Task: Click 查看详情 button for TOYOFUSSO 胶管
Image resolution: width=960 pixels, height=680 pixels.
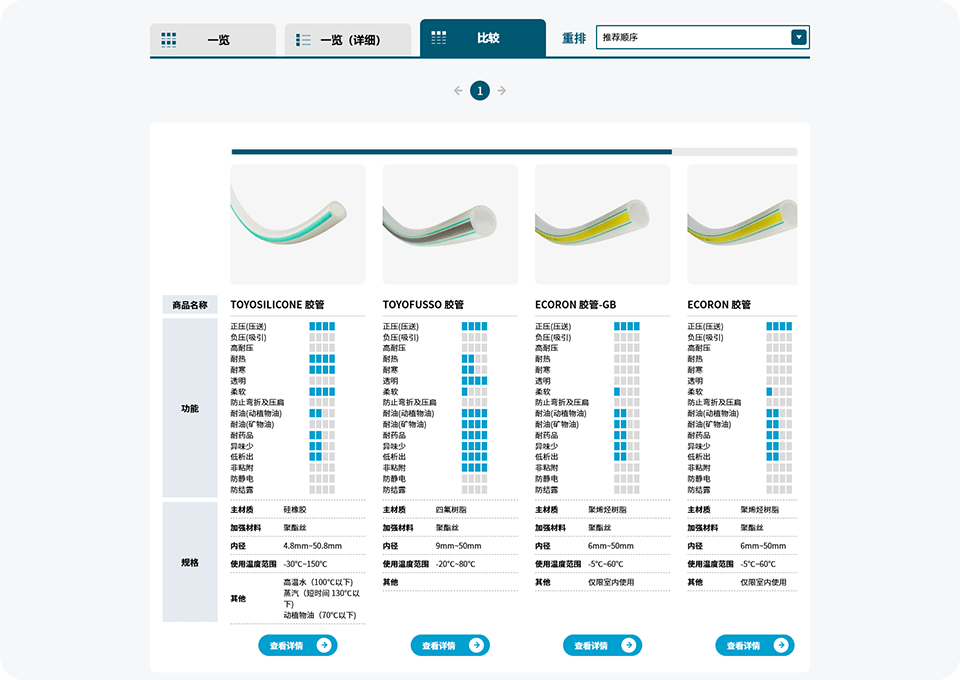Action: pos(451,645)
